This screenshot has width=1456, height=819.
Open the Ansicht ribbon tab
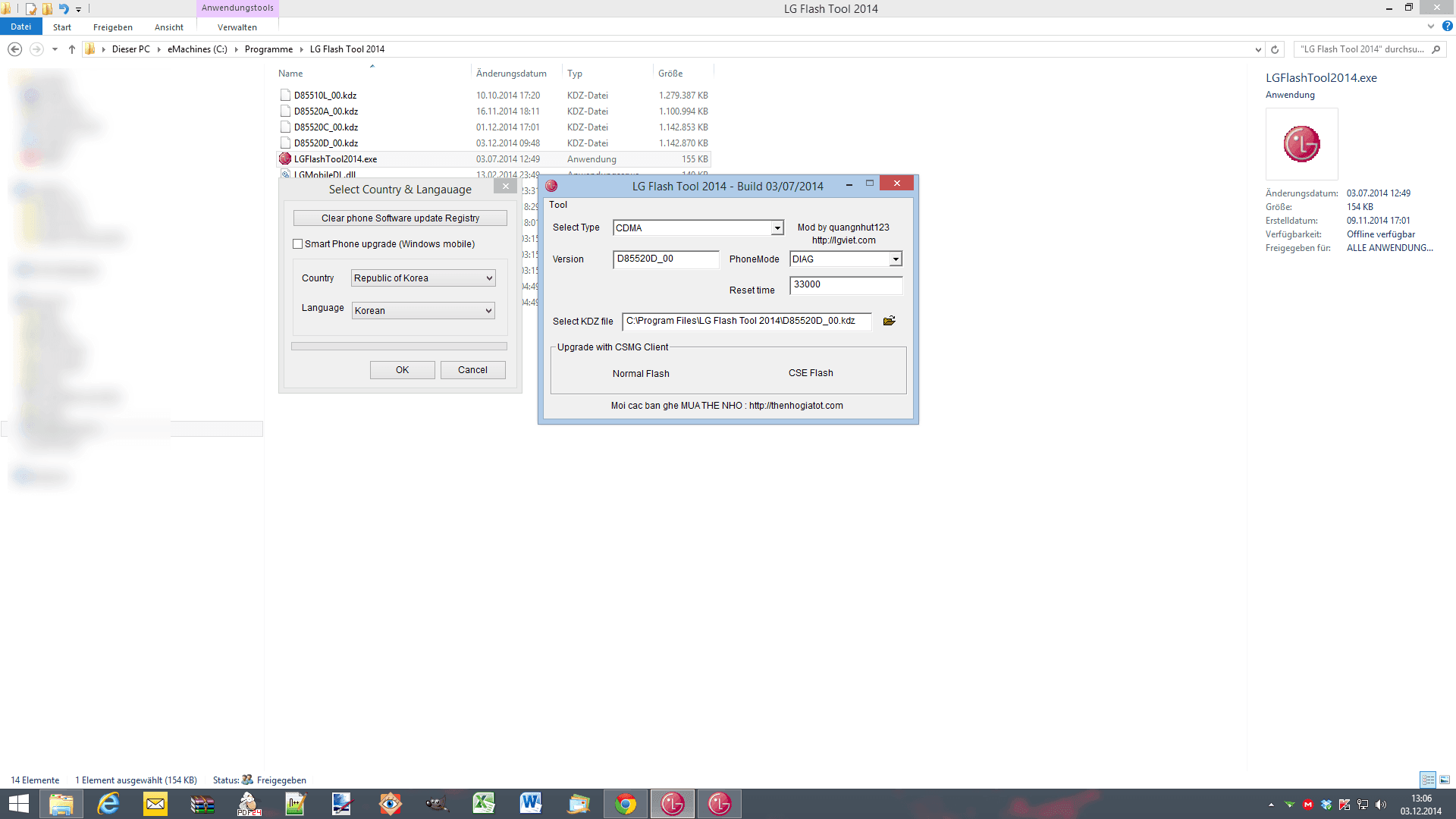(x=169, y=27)
